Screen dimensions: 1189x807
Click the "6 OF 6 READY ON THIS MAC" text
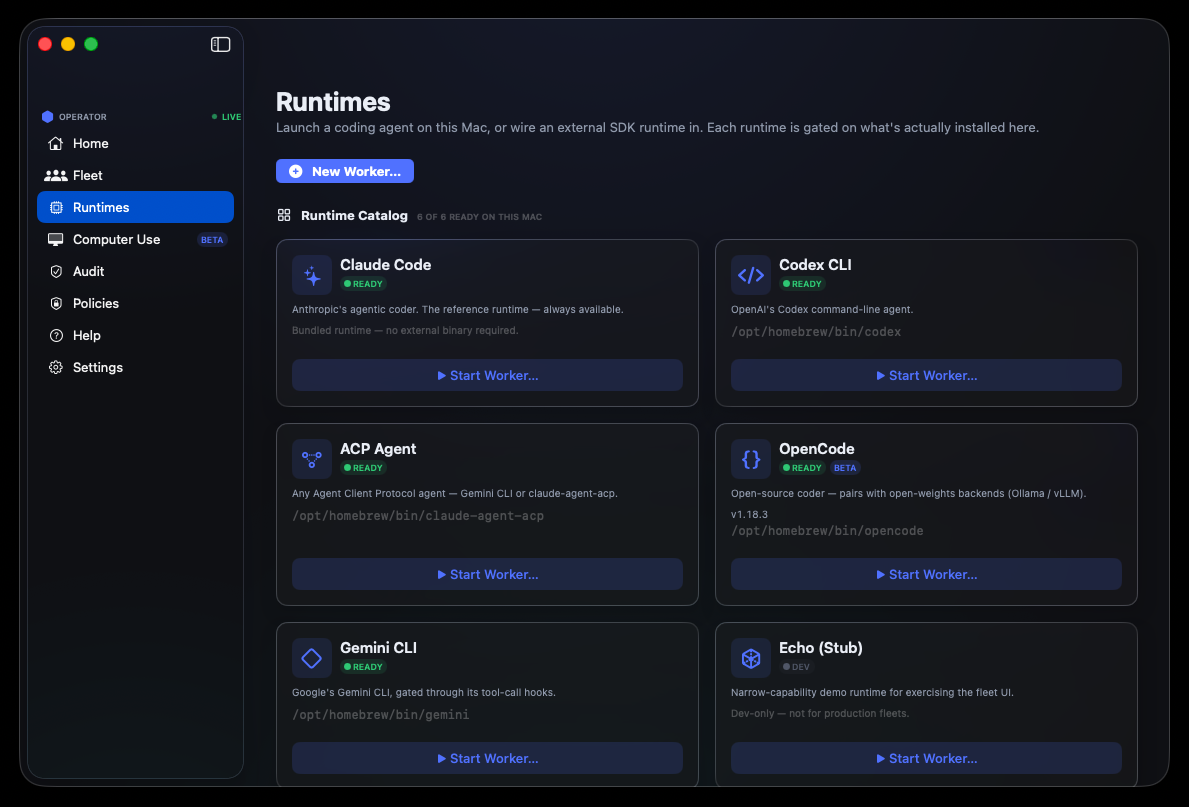[479, 217]
